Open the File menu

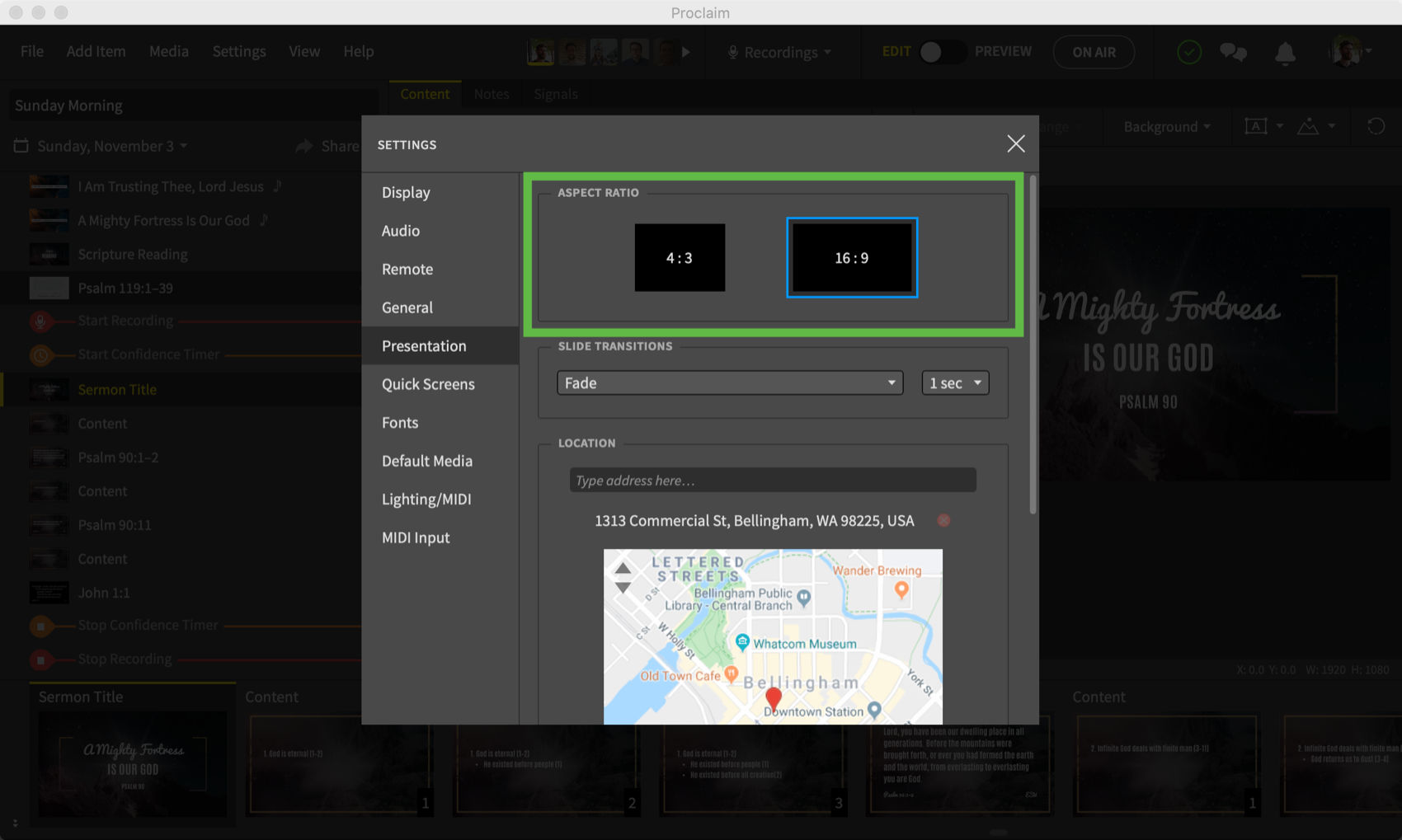[x=32, y=51]
